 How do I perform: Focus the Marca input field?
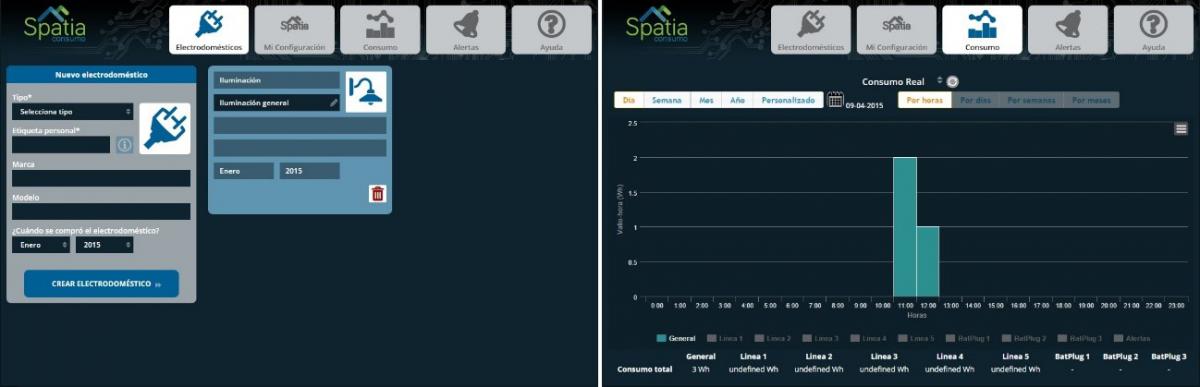(x=101, y=178)
